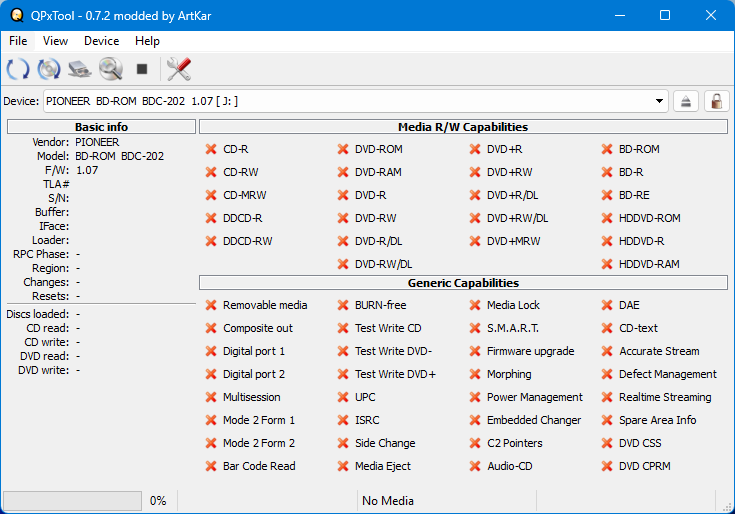Click the Media R/W Capabilities header

click(463, 127)
